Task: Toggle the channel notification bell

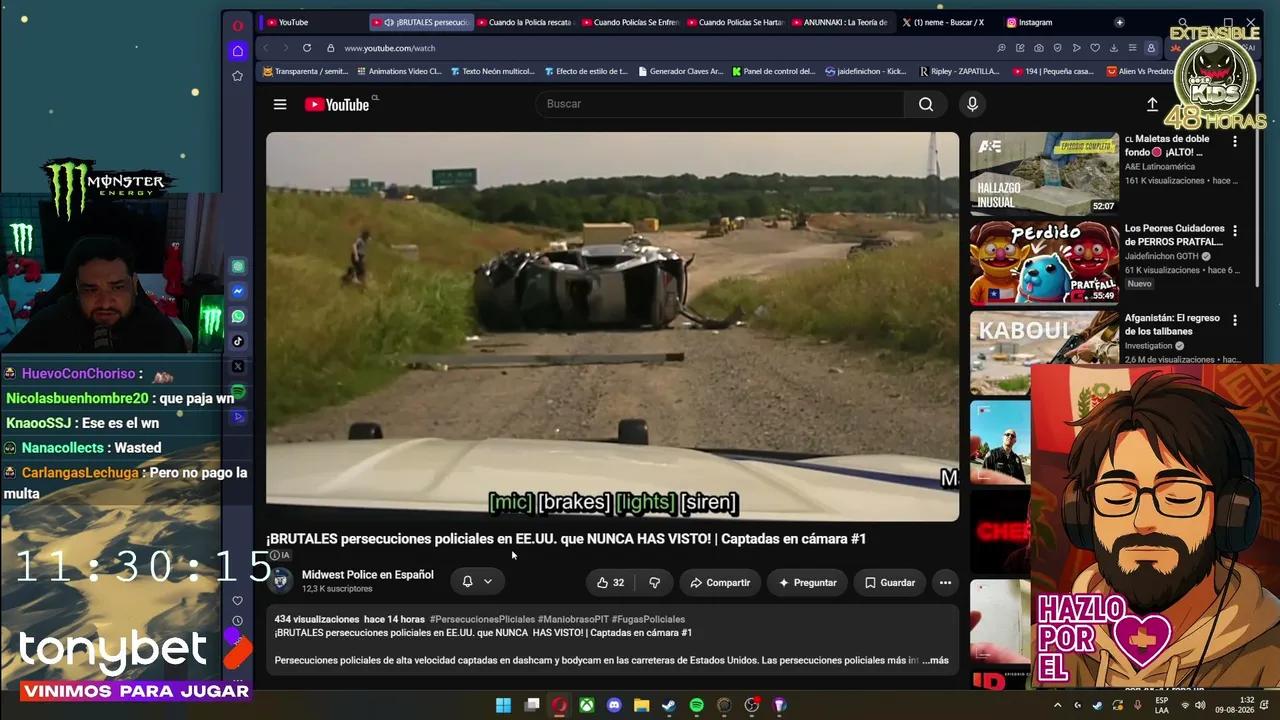Action: tap(467, 581)
